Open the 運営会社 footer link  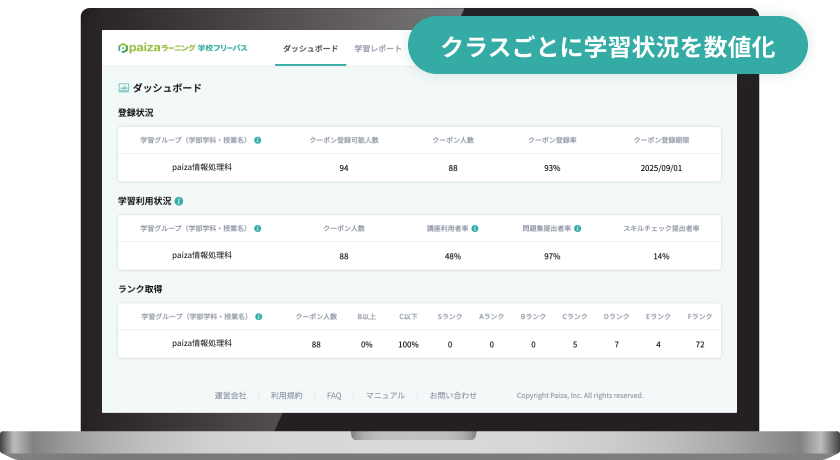(x=230, y=396)
